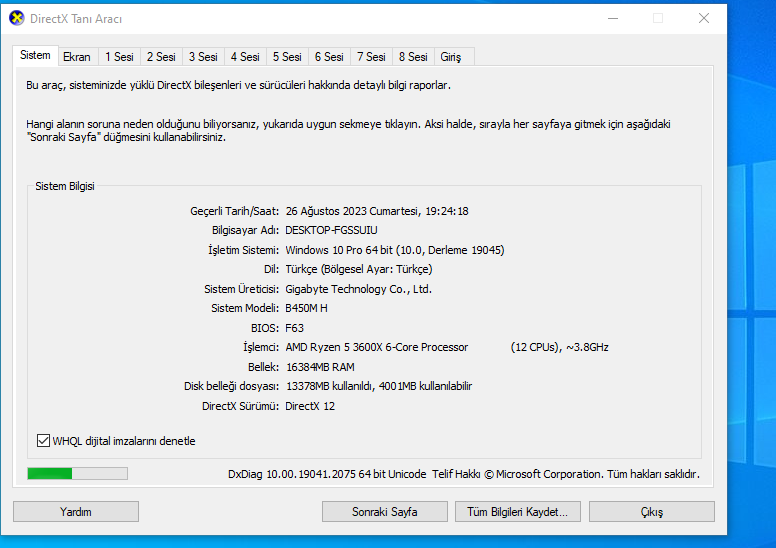Click the BIOS value F63
The width and height of the screenshot is (776, 548).
294,328
